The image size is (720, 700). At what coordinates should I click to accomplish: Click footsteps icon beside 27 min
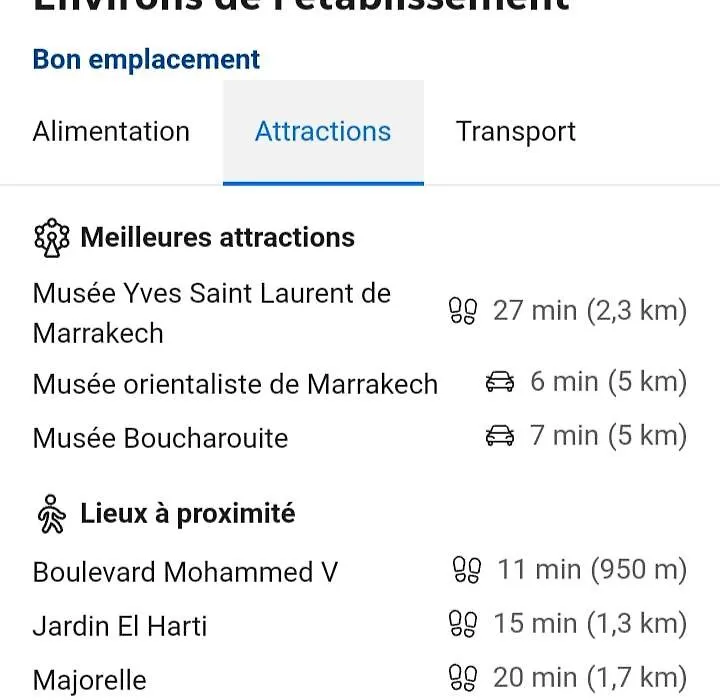(x=462, y=311)
